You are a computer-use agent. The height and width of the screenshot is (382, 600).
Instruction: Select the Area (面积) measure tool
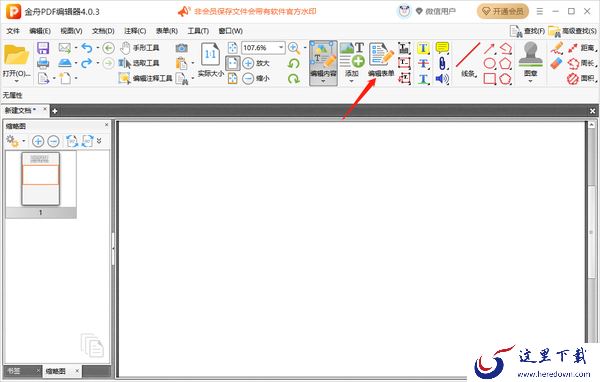click(x=582, y=78)
